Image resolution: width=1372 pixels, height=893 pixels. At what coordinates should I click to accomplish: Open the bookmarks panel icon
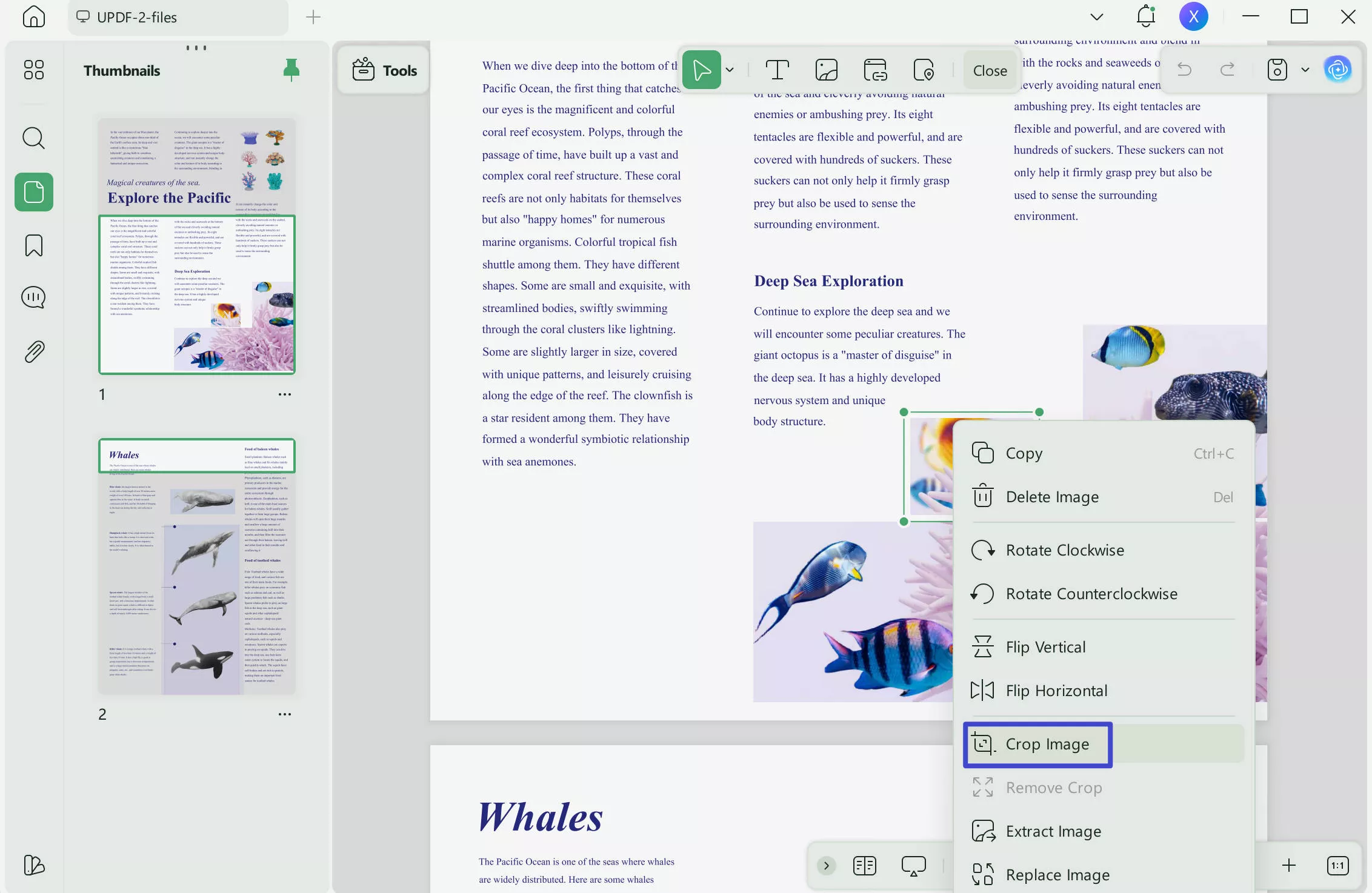33,245
